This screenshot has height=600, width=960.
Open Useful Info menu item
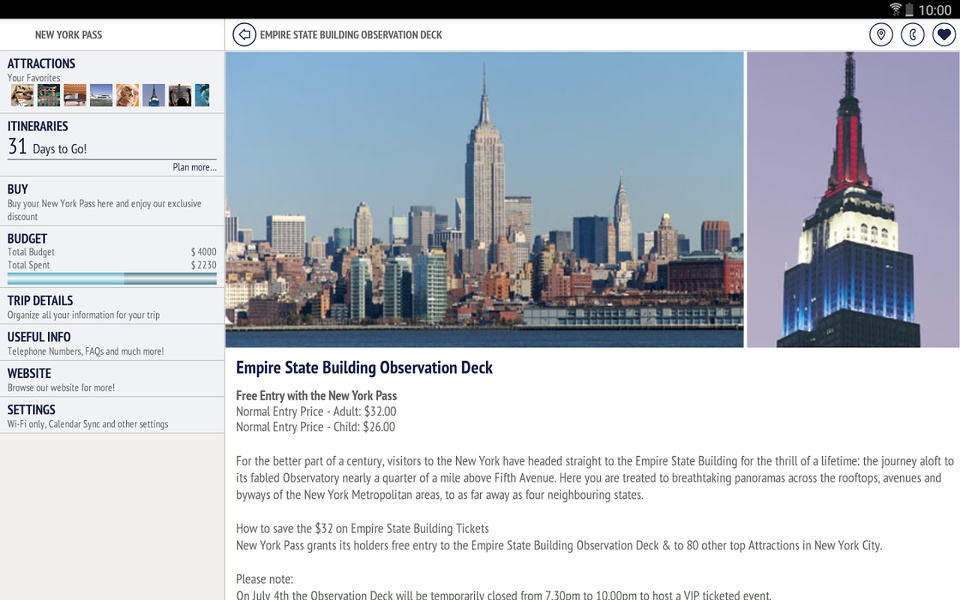coord(112,343)
